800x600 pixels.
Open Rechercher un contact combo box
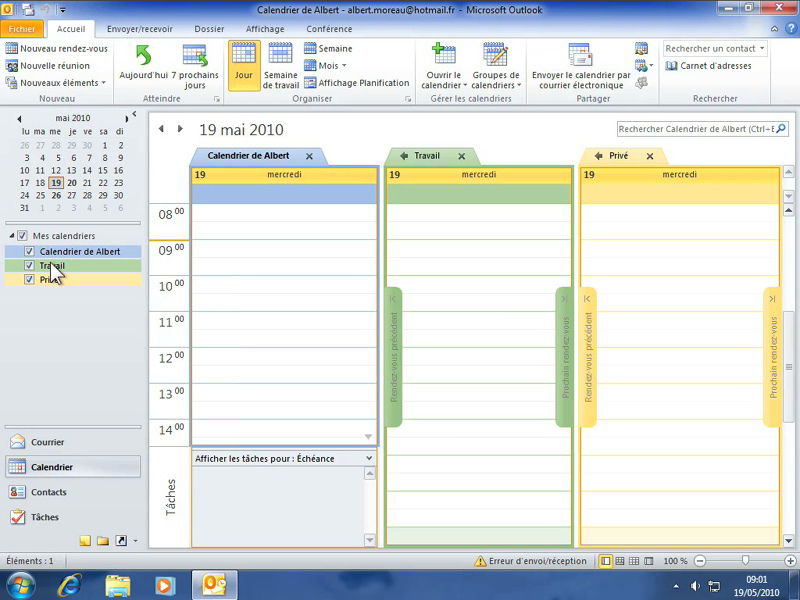pyautogui.click(x=715, y=48)
